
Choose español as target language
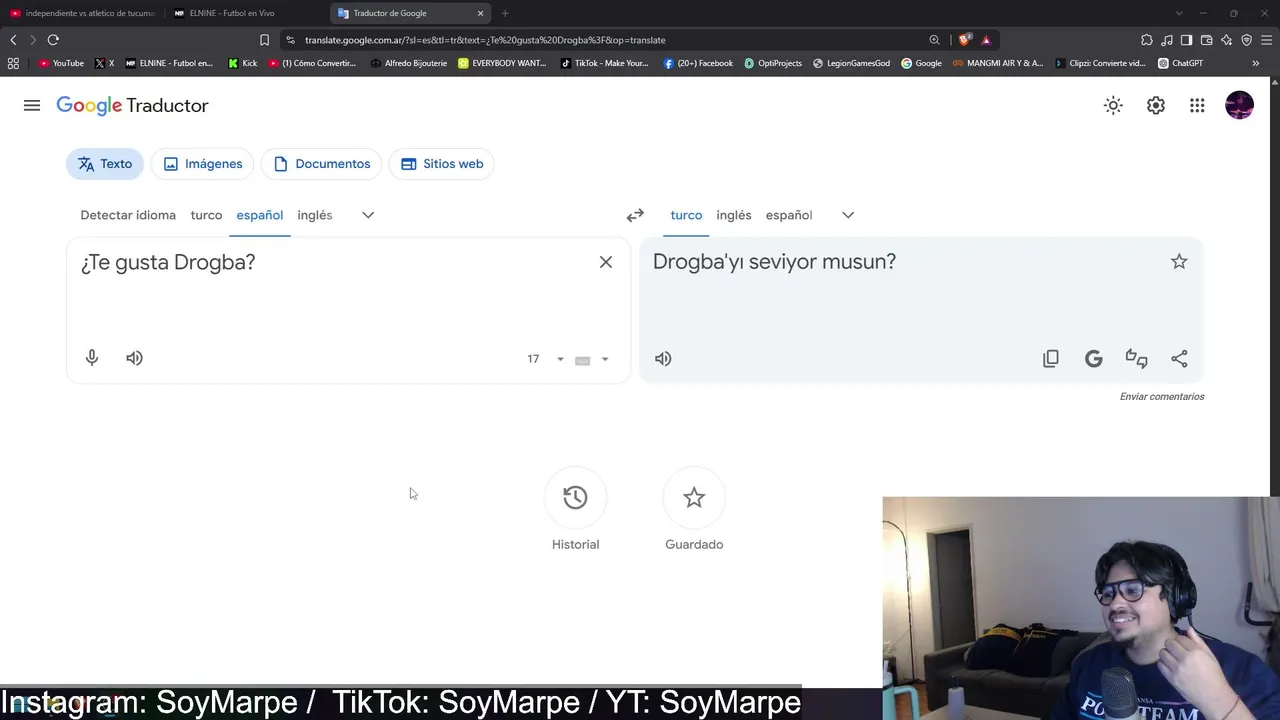pos(789,215)
